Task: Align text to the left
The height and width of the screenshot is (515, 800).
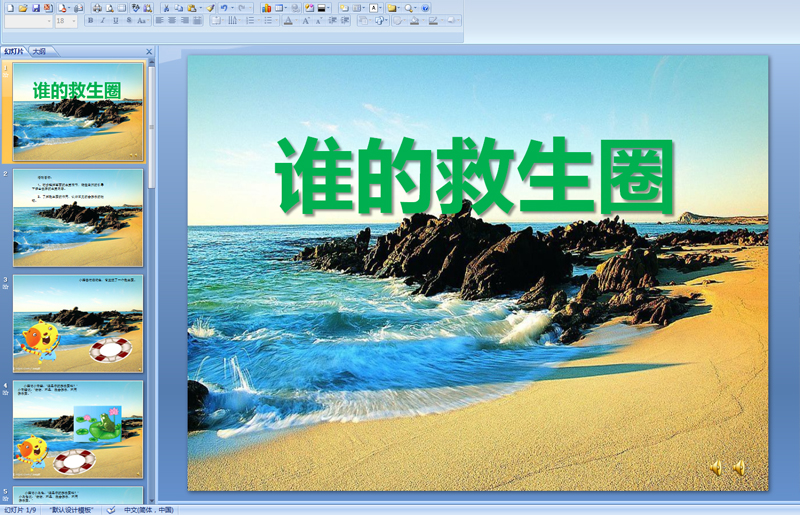Action: click(x=160, y=20)
